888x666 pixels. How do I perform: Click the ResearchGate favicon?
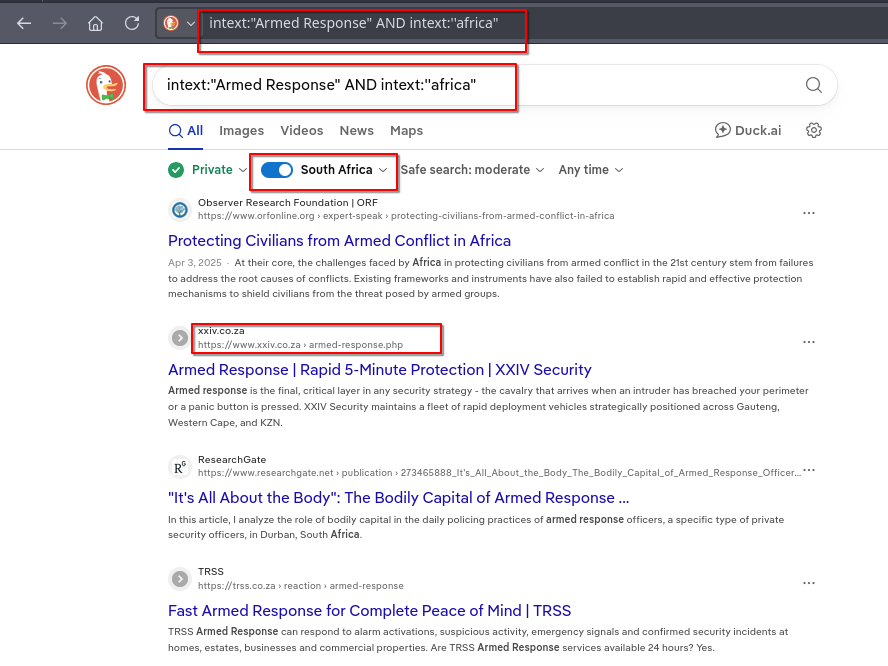(x=180, y=467)
